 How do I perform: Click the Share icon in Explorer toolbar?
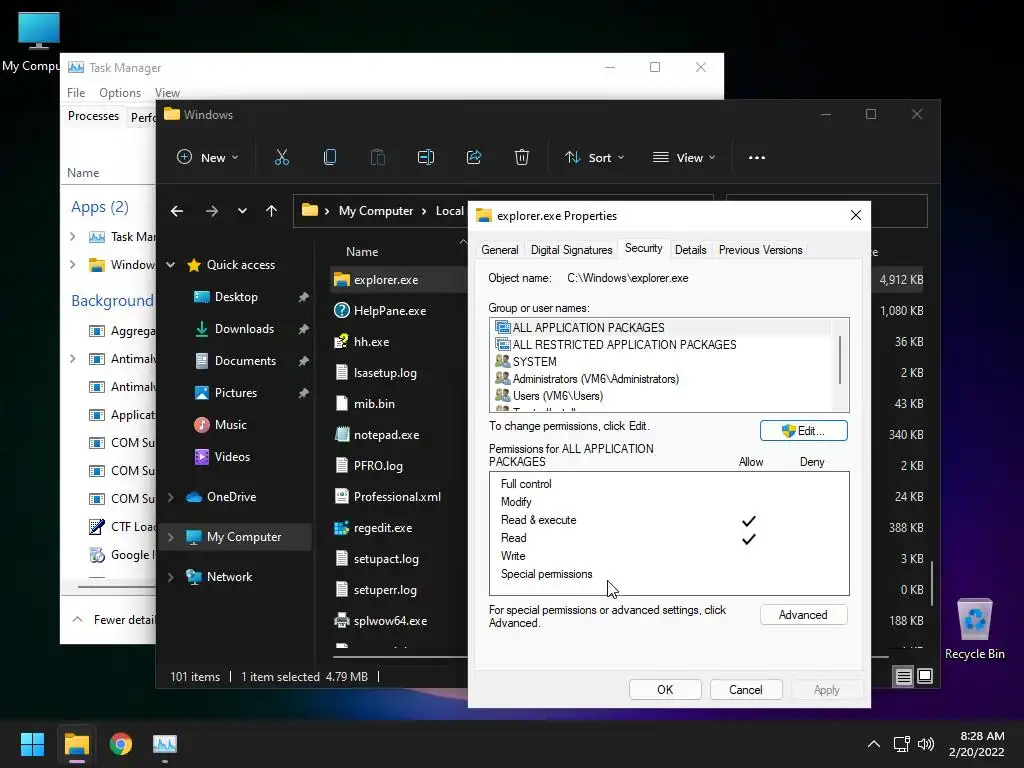[473, 157]
